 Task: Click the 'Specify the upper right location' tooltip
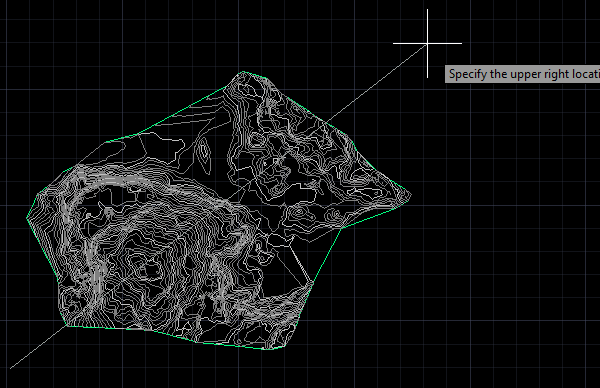click(x=523, y=74)
